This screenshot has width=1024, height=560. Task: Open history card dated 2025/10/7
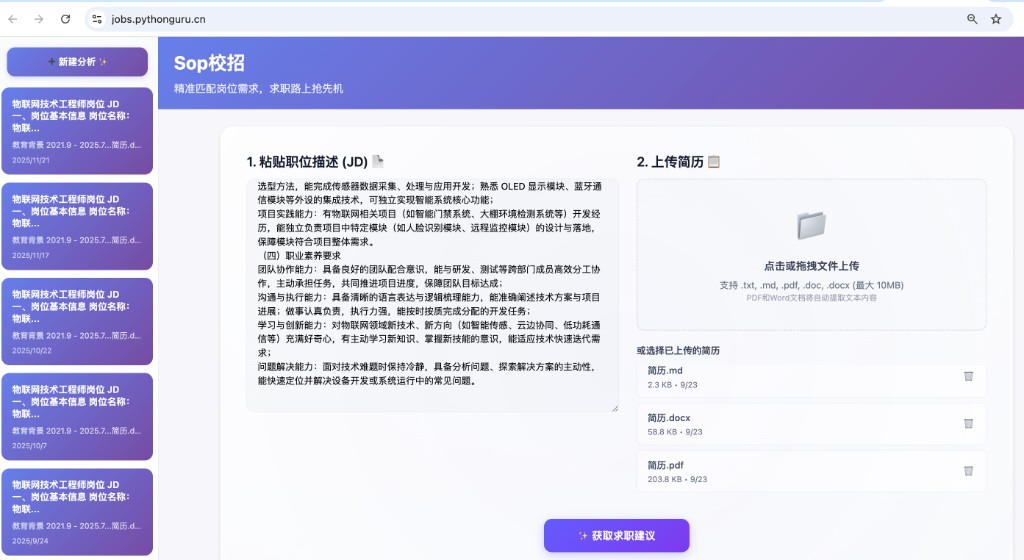77,416
